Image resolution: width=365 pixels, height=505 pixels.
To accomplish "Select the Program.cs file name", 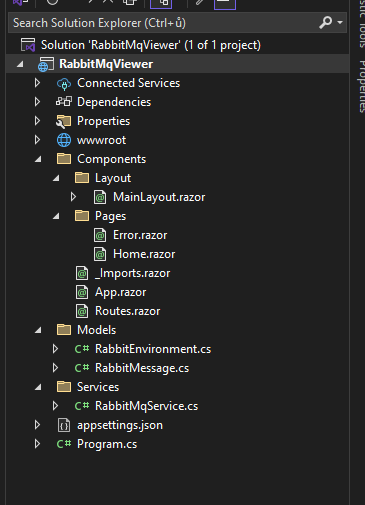I will 107,444.
